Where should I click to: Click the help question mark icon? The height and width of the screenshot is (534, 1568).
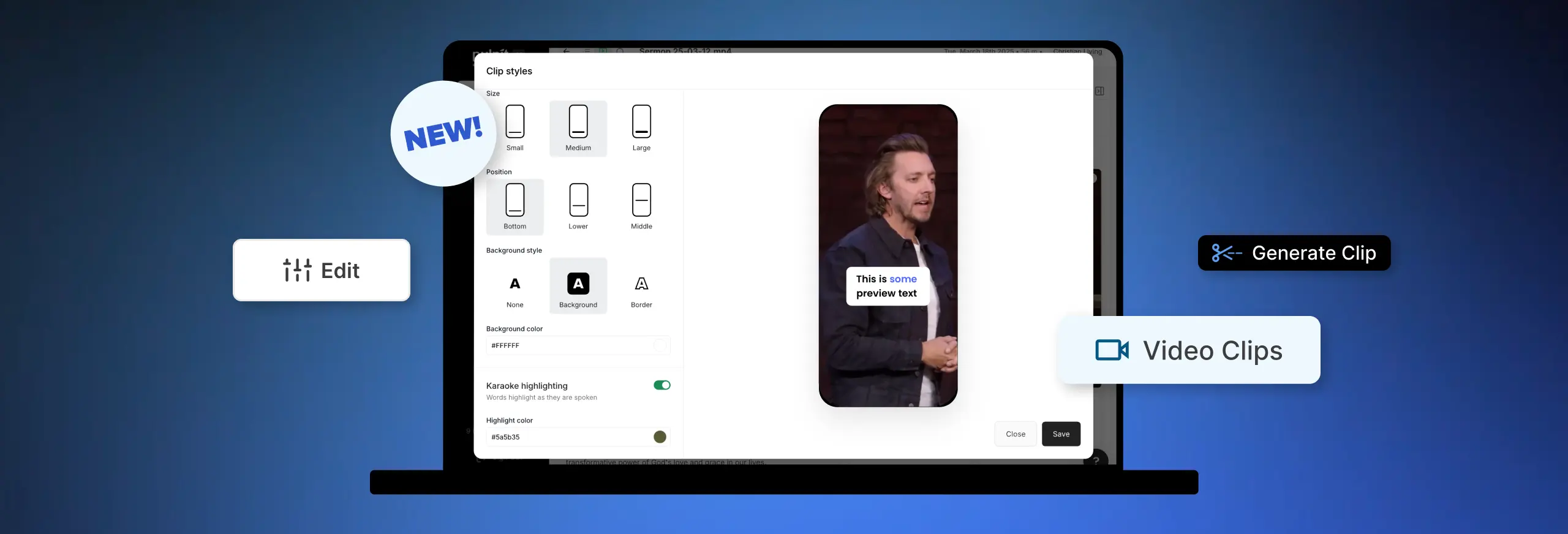[x=1096, y=460]
